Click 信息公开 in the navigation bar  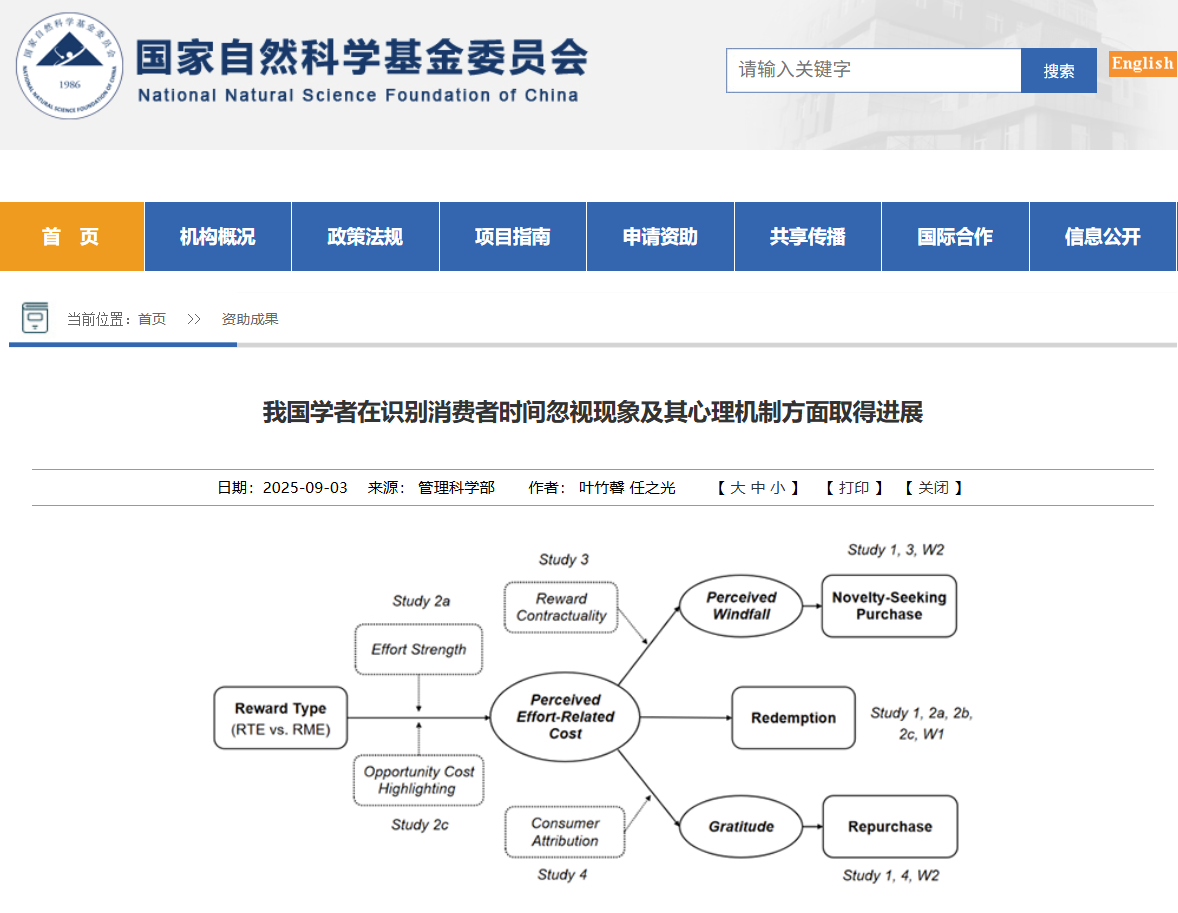(x=1102, y=237)
